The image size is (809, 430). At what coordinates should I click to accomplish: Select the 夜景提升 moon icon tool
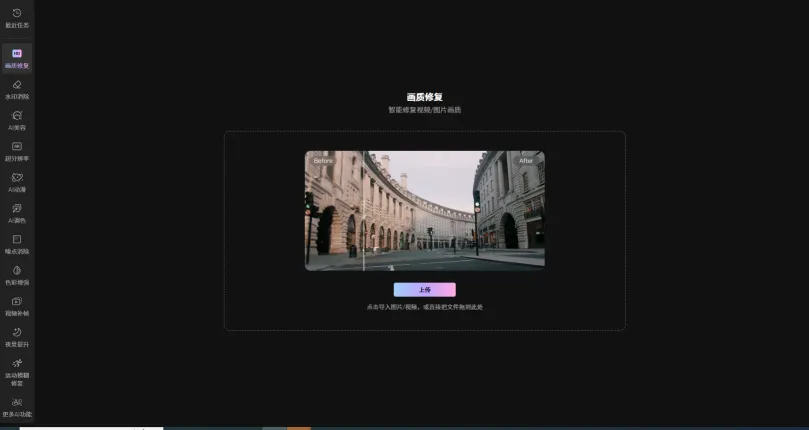17,338
